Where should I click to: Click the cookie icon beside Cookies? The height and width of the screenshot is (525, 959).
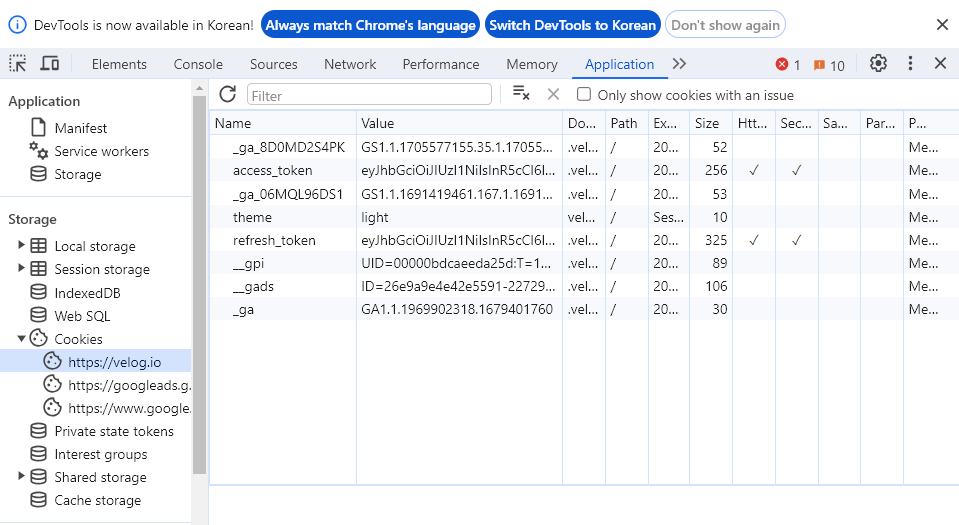point(39,338)
